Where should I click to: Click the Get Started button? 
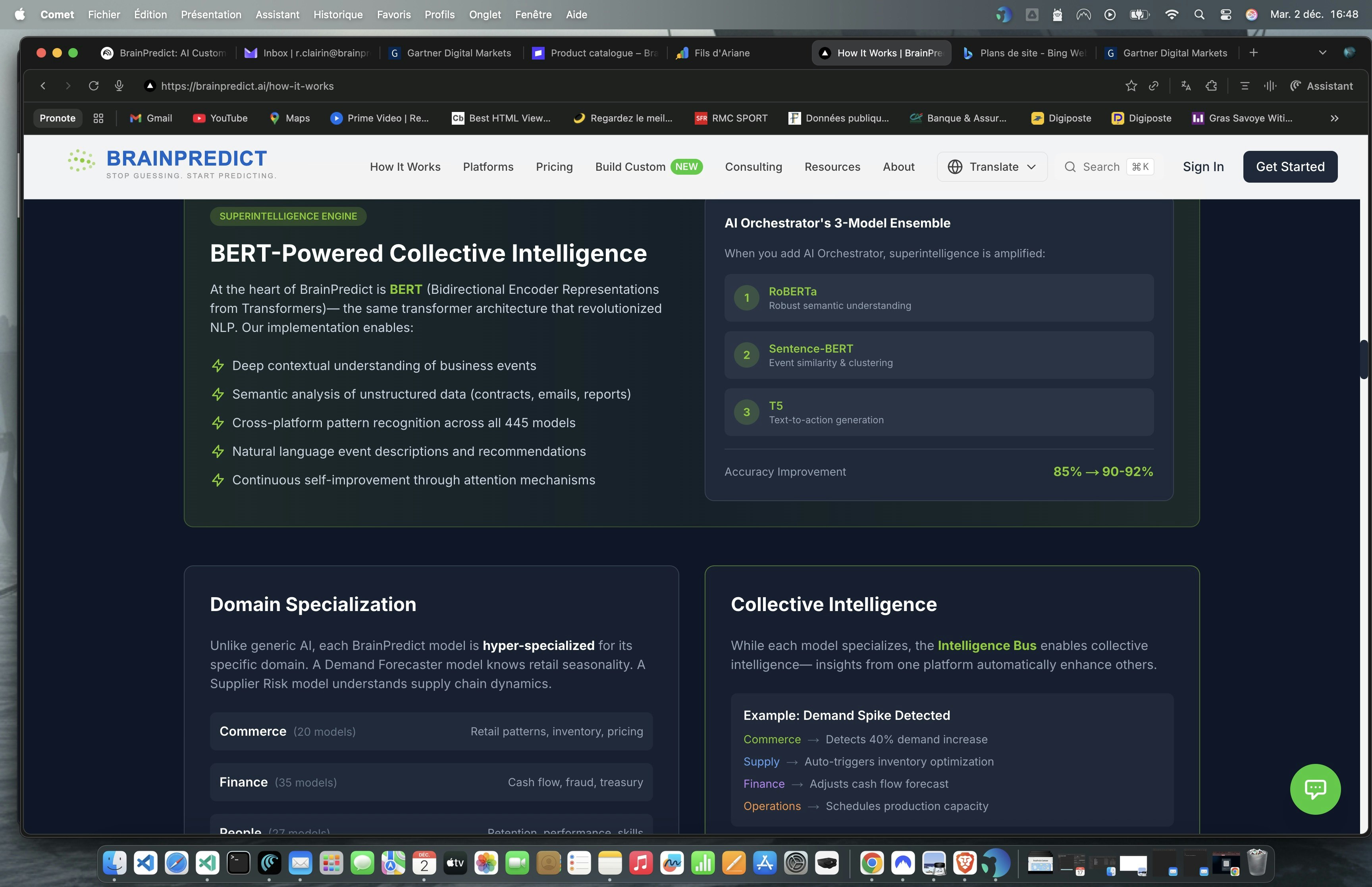[1290, 167]
